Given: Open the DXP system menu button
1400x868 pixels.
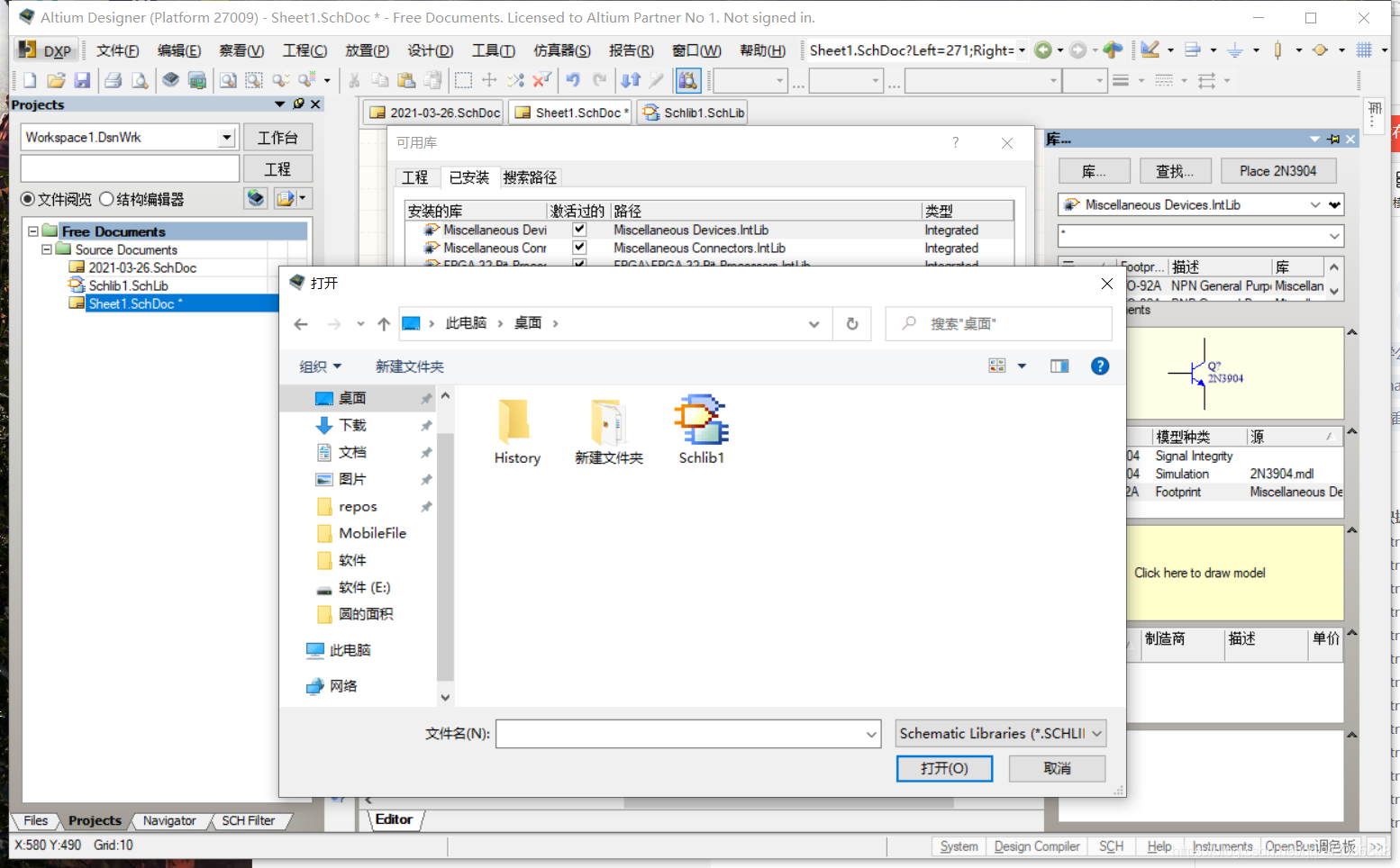Looking at the screenshot, I should pos(45,50).
